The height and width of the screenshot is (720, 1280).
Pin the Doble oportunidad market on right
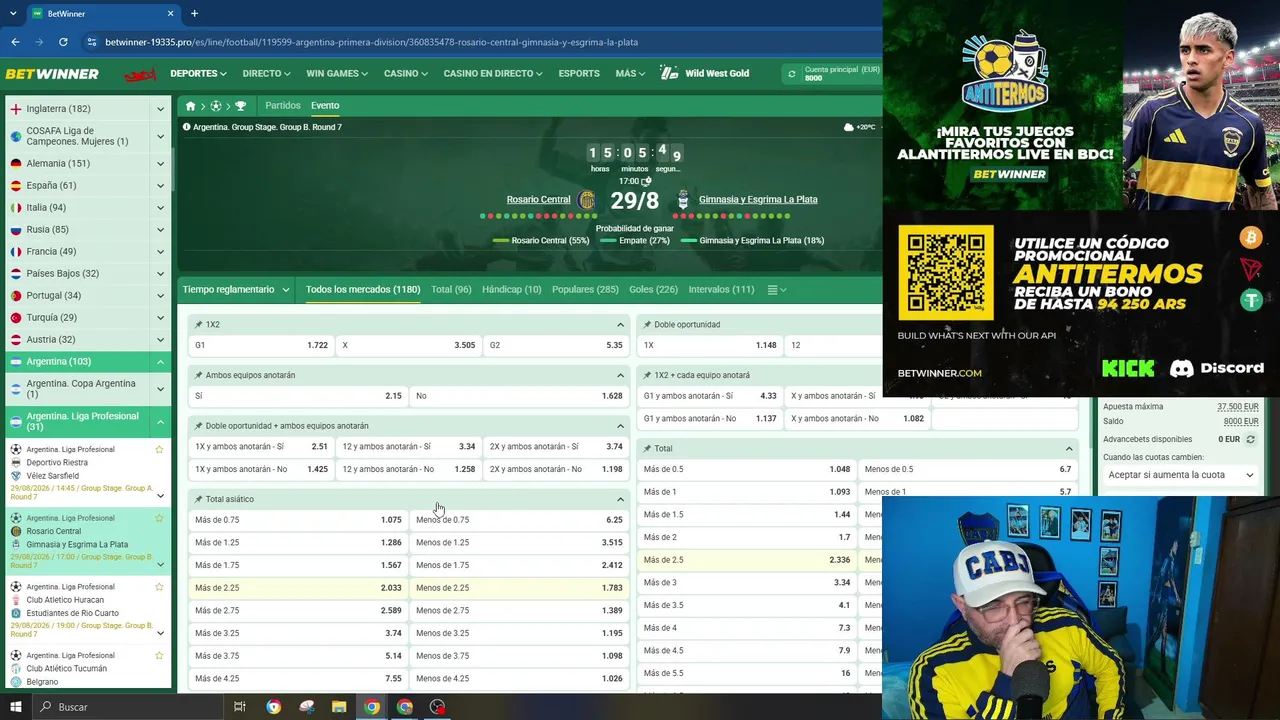[x=647, y=325]
